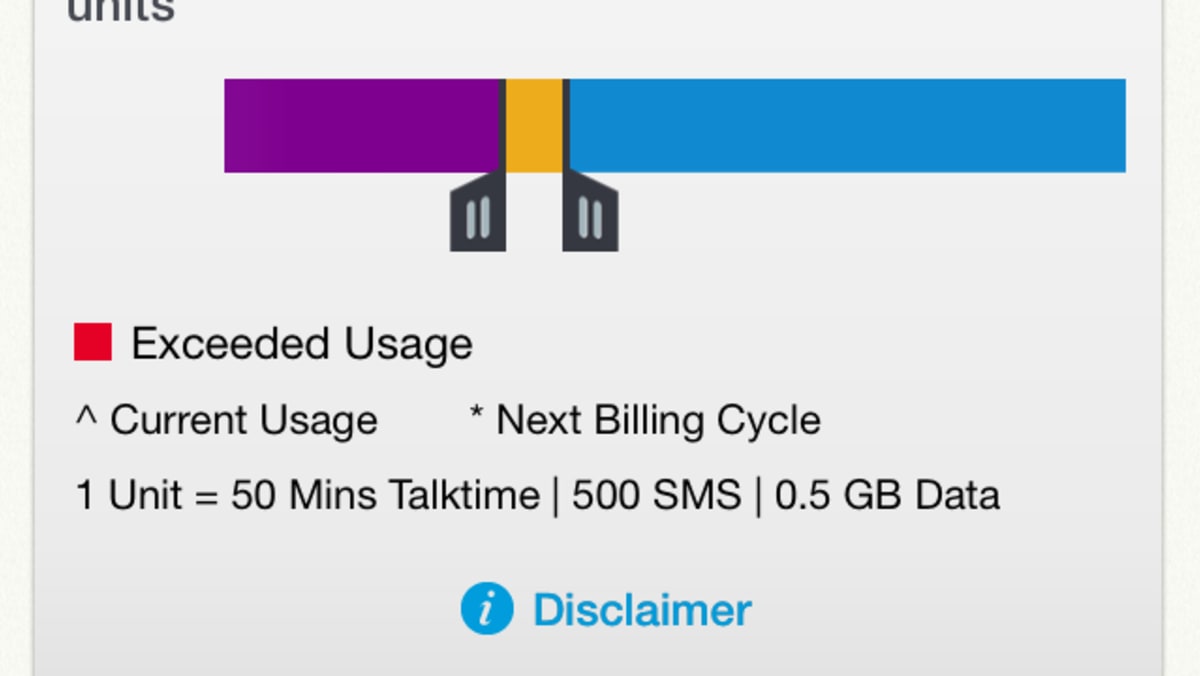Open the Disclaimer link
The image size is (1200, 676).
641,608
